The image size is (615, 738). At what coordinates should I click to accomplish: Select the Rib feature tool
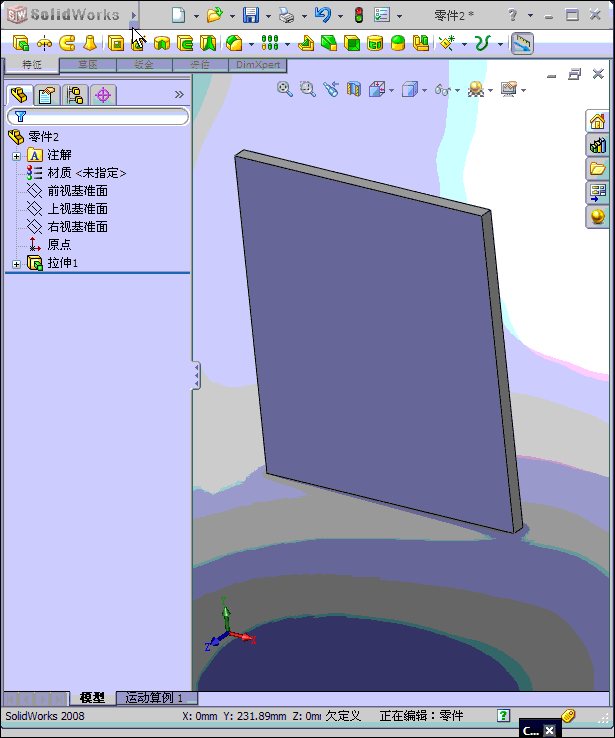[306, 43]
